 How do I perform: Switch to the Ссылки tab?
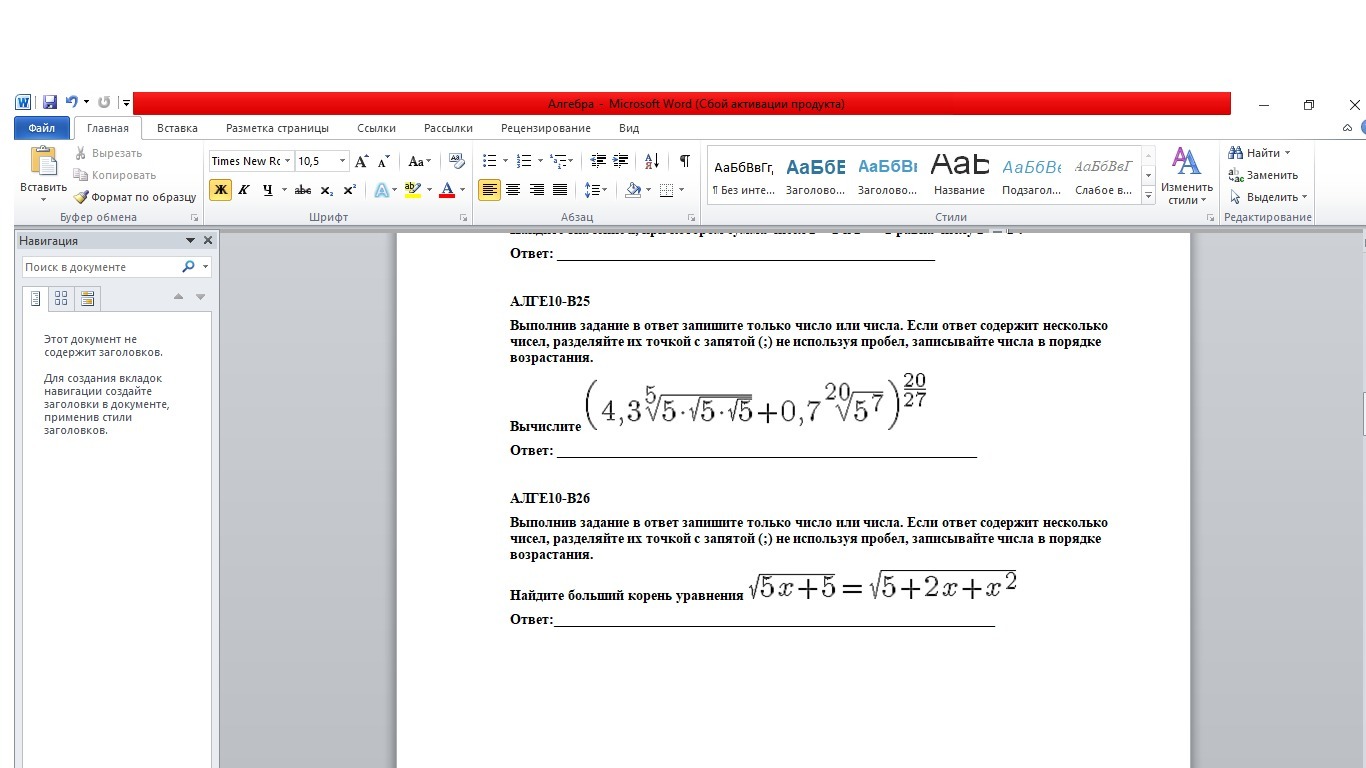click(376, 128)
